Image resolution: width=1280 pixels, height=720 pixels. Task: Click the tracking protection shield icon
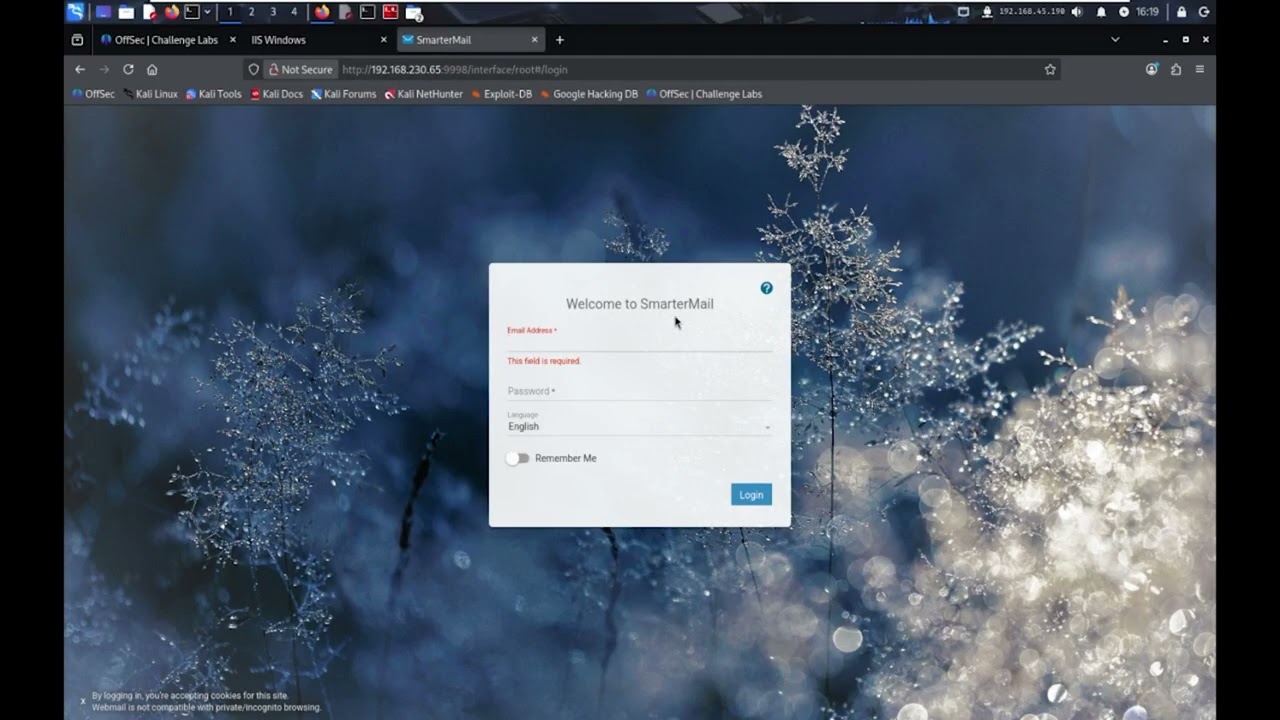click(x=254, y=70)
